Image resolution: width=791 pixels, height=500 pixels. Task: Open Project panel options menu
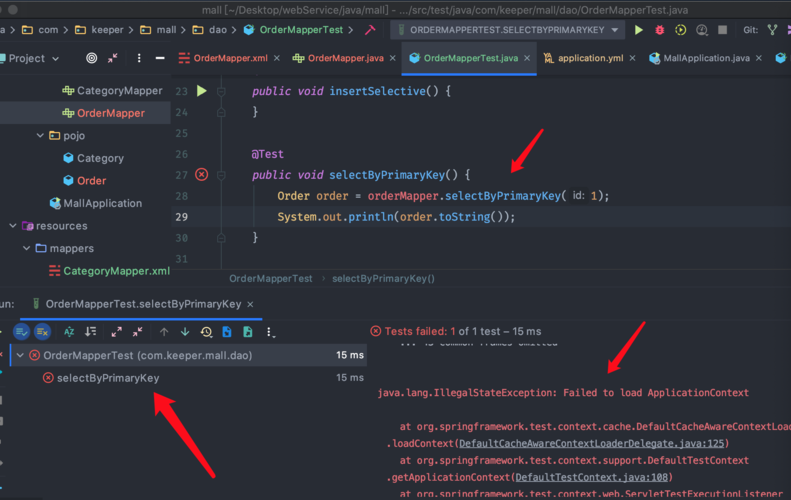[x=139, y=58]
